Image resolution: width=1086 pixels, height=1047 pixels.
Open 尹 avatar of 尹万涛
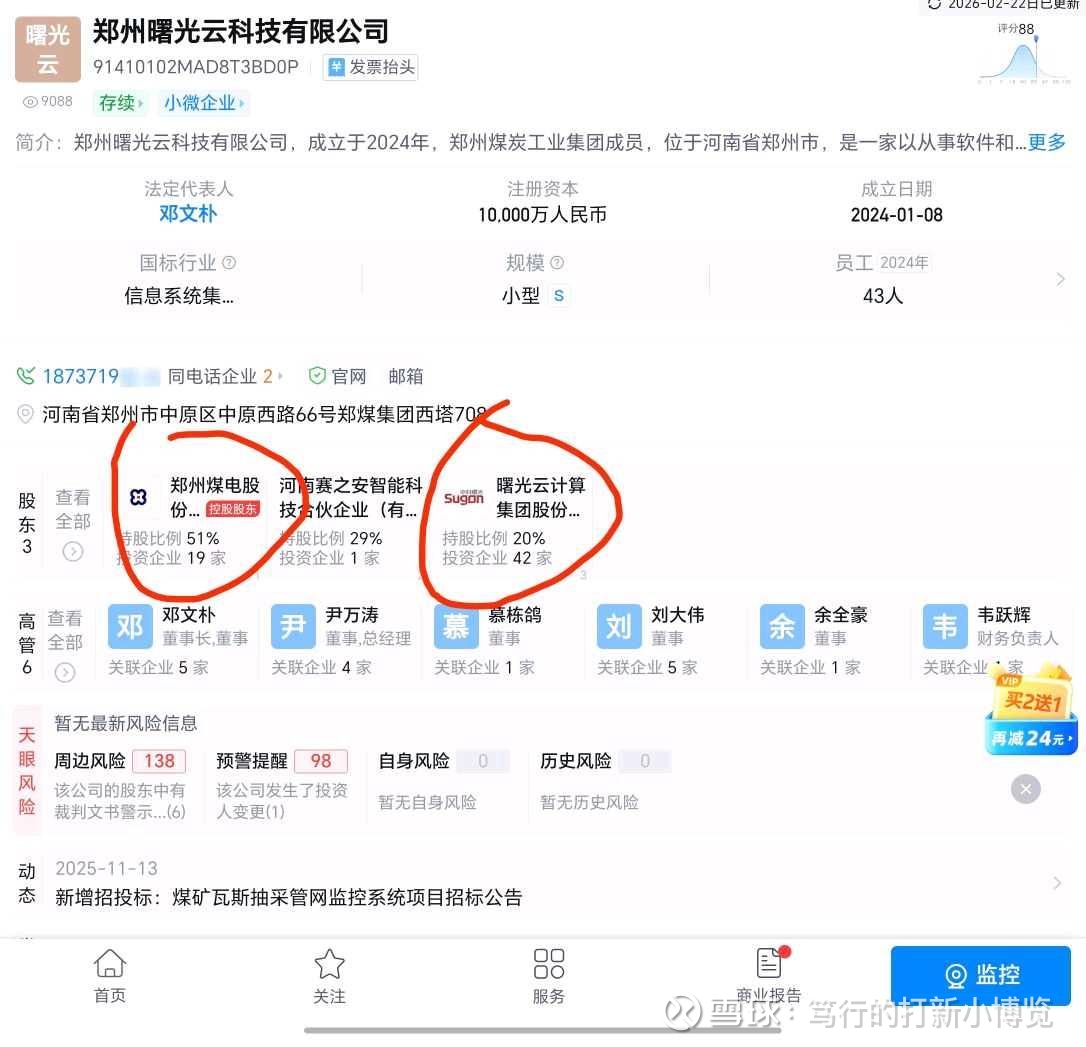coord(293,627)
